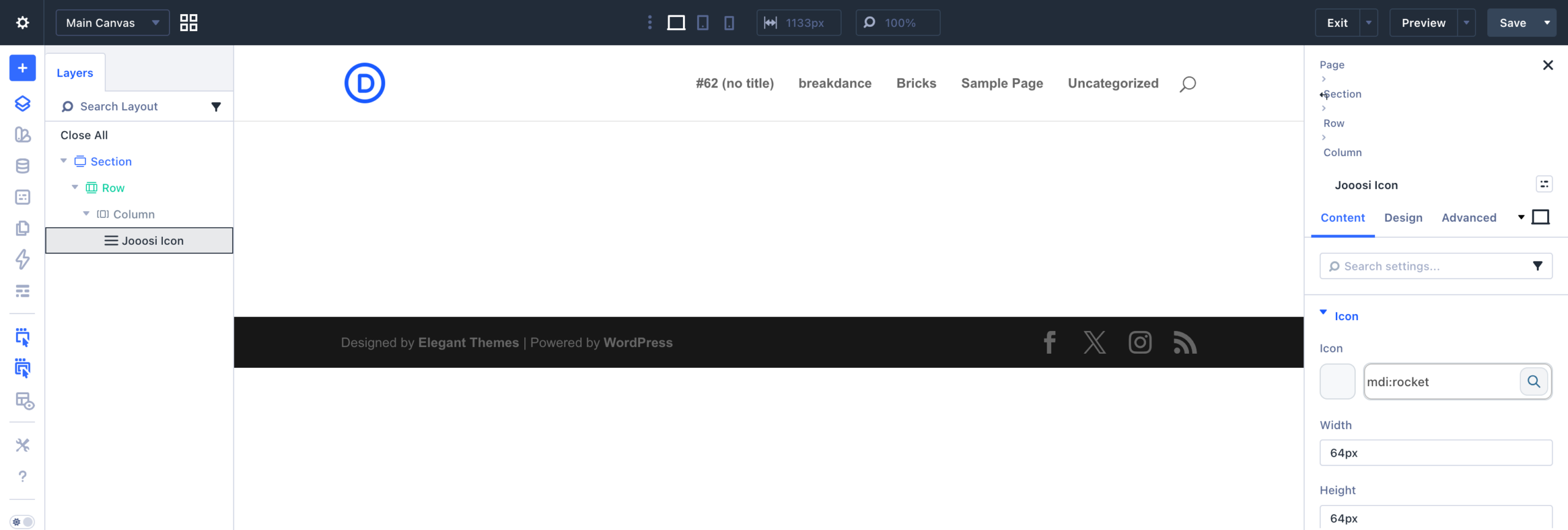
Task: Click the database stack icon in sidebar
Action: click(23, 166)
